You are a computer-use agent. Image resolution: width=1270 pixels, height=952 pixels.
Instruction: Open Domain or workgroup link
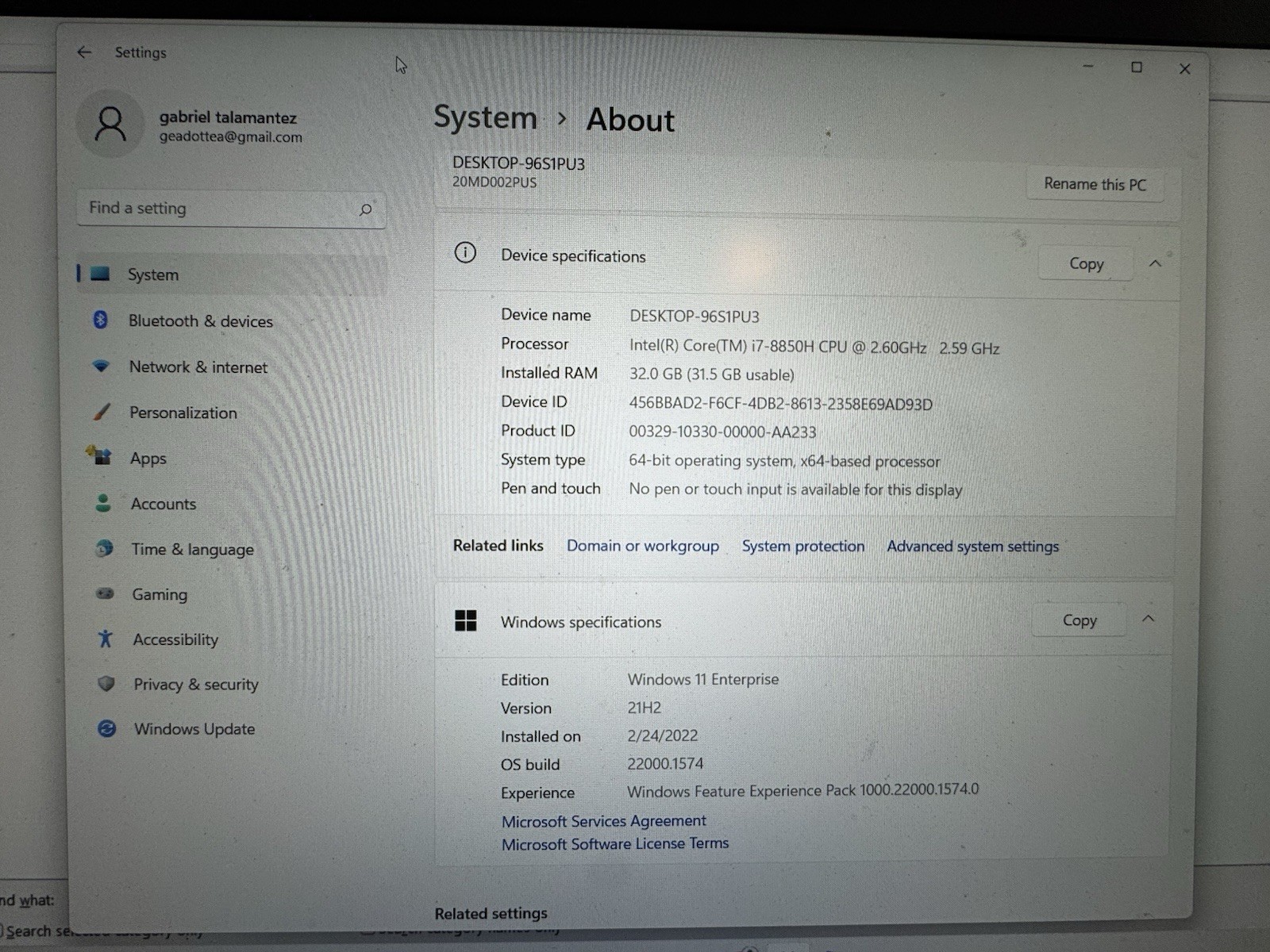tap(643, 546)
